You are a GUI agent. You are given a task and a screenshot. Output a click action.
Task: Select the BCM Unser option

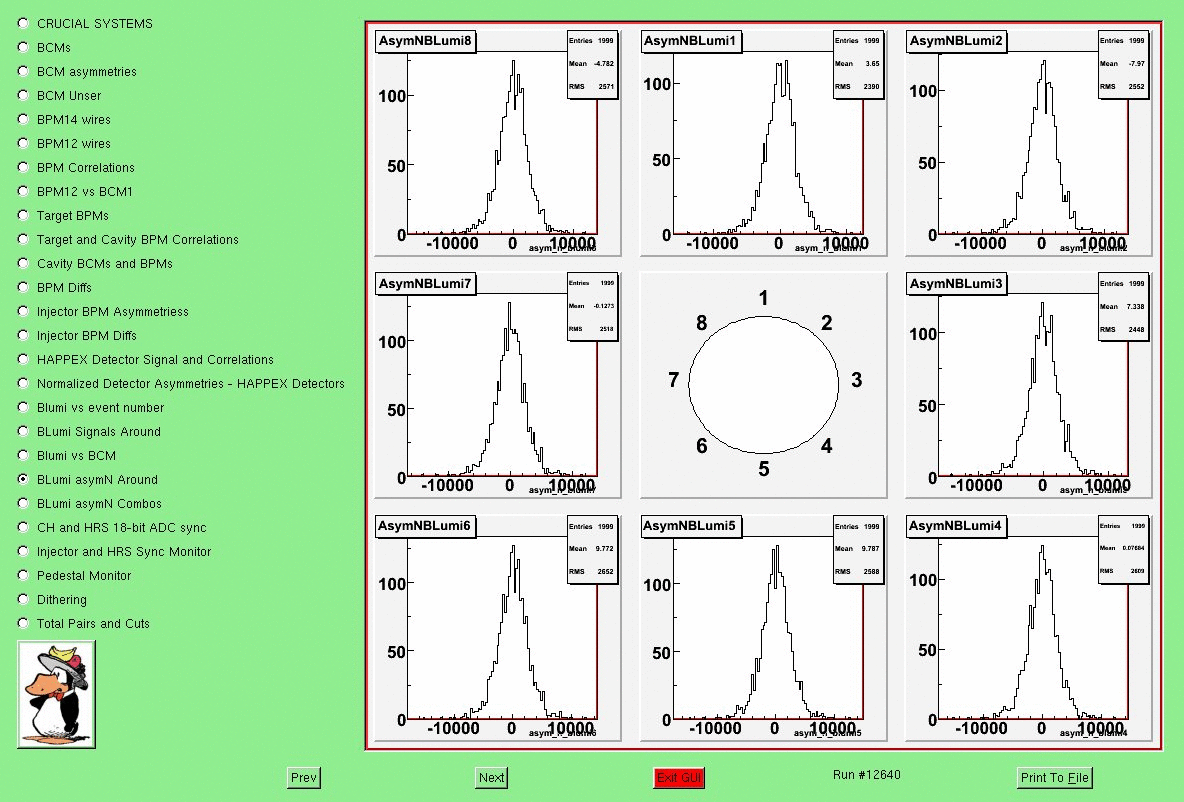pos(23,95)
